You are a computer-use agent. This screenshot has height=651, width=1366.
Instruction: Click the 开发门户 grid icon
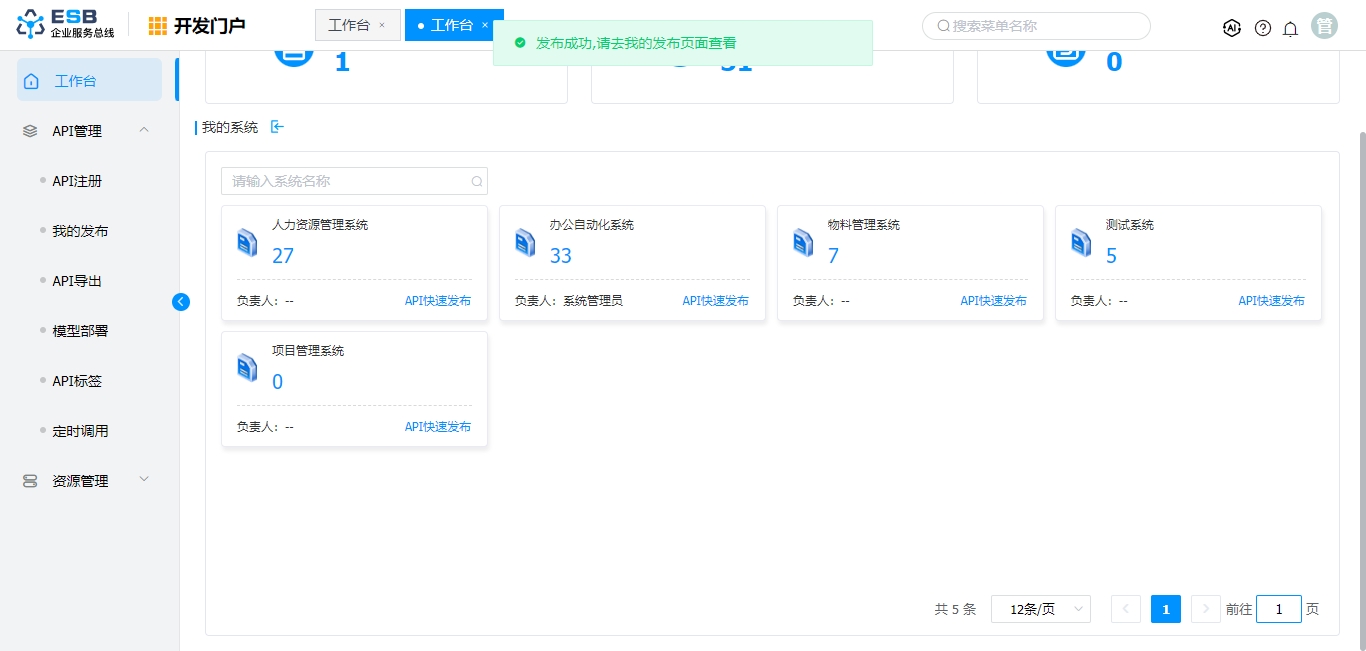coord(158,26)
